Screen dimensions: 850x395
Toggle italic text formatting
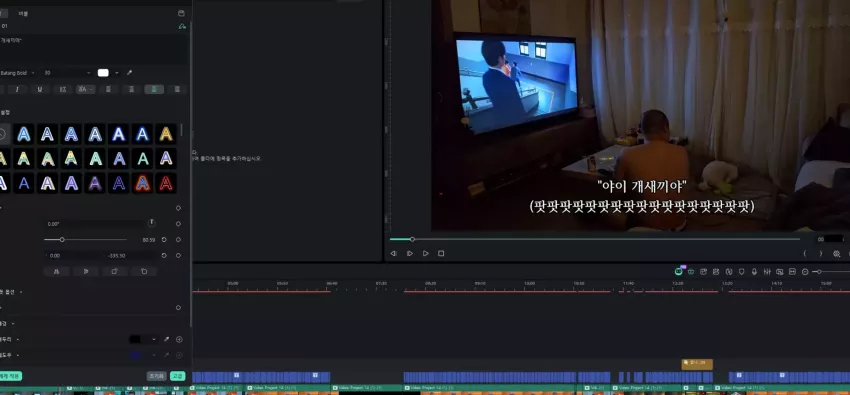pyautogui.click(x=17, y=89)
